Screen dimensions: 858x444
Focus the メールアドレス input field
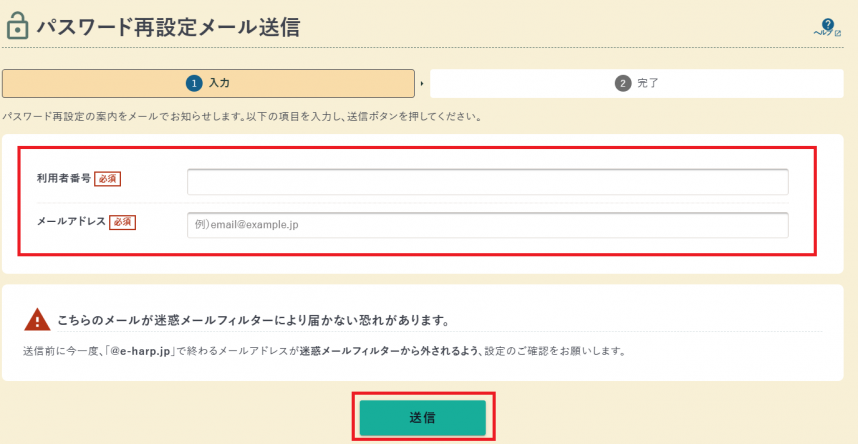coord(488,225)
